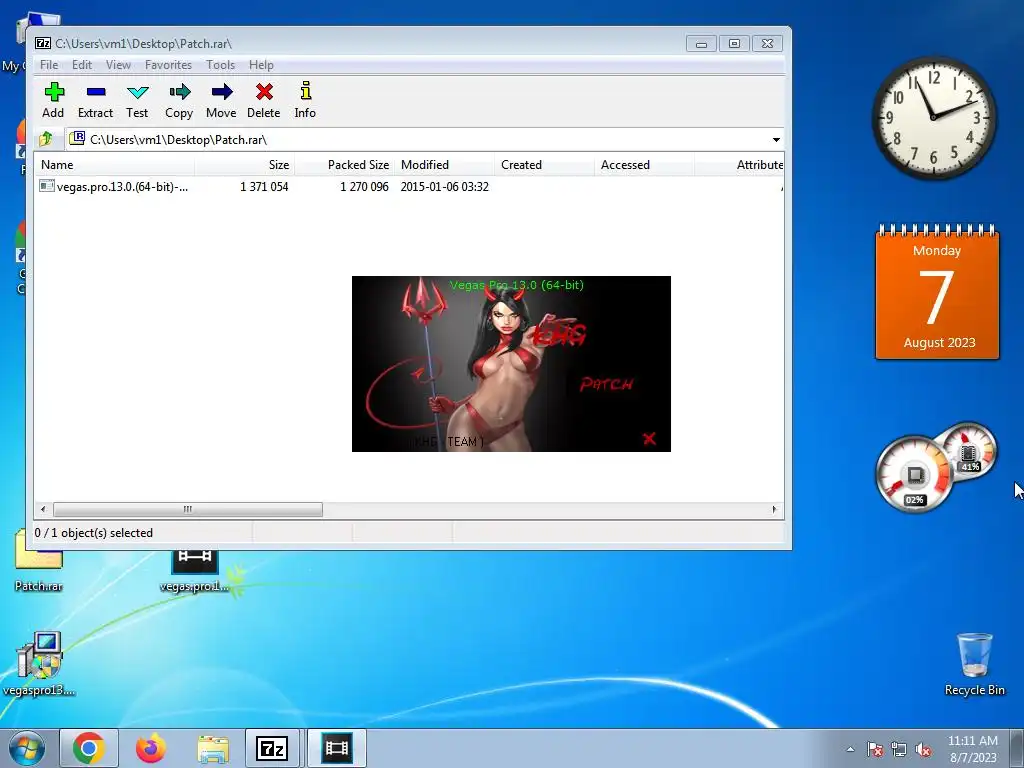The width and height of the screenshot is (1024, 768).
Task: Click the 7z title bar icon
Action: 43,43
